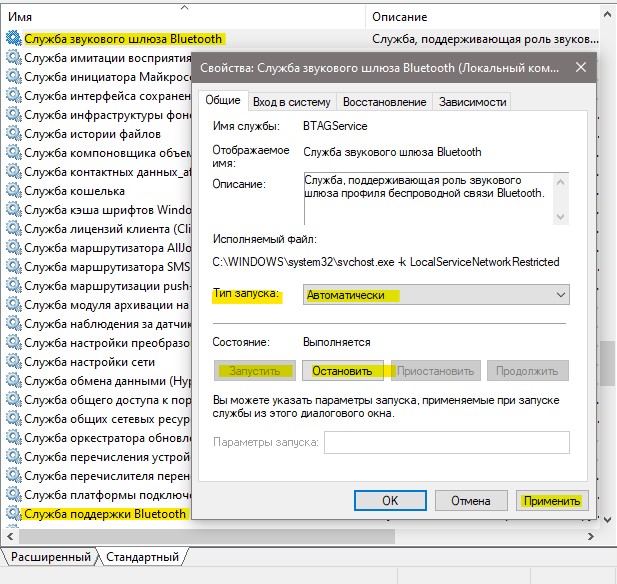Open the Тип запуска dropdown
This screenshot has height=584, width=617.
436,295
